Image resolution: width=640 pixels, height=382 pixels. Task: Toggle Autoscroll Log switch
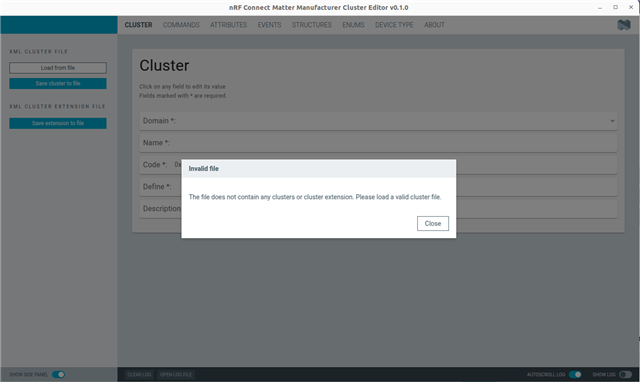pyautogui.click(x=575, y=375)
